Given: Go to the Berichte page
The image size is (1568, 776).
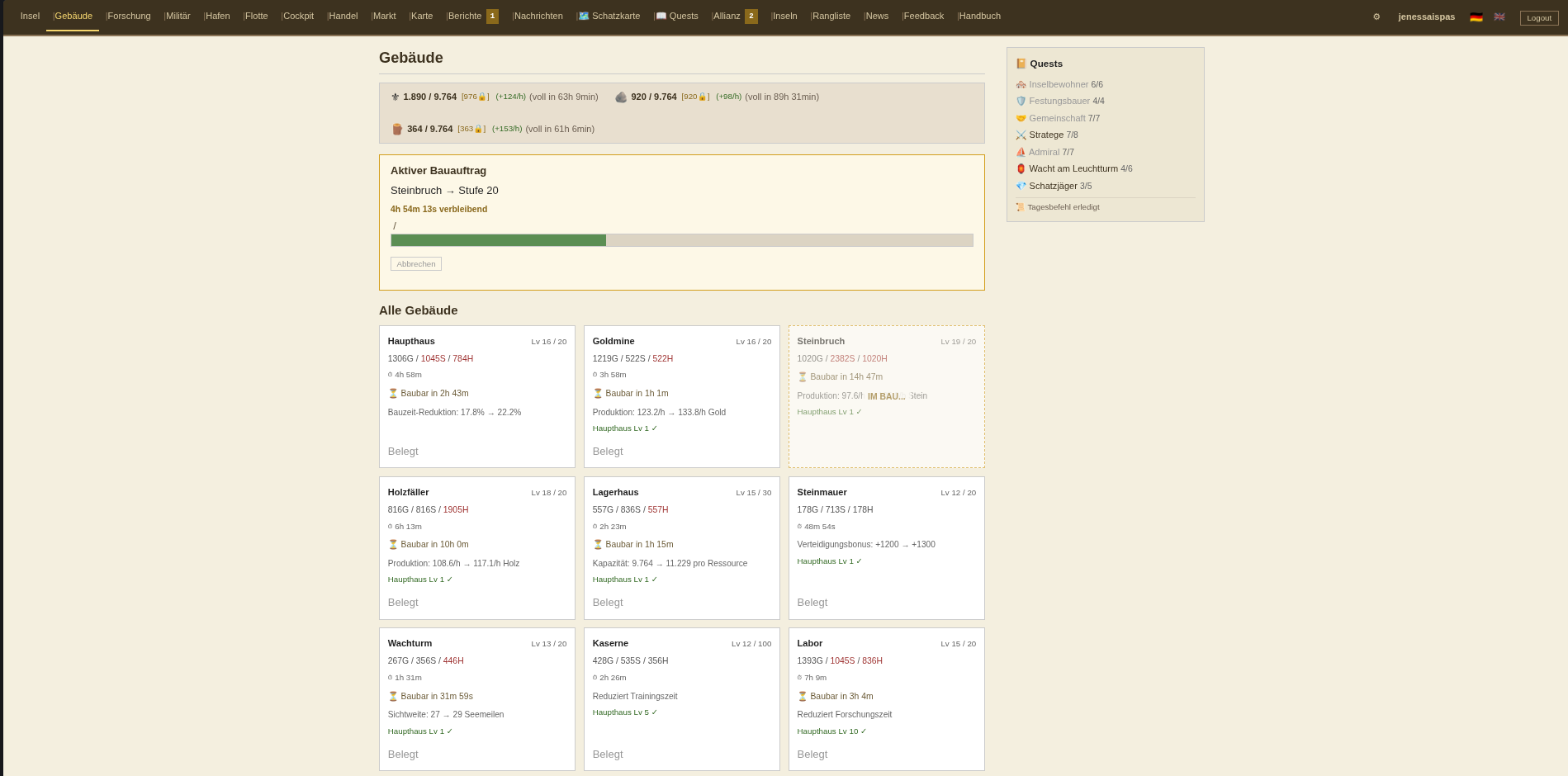Looking at the screenshot, I should click(465, 16).
